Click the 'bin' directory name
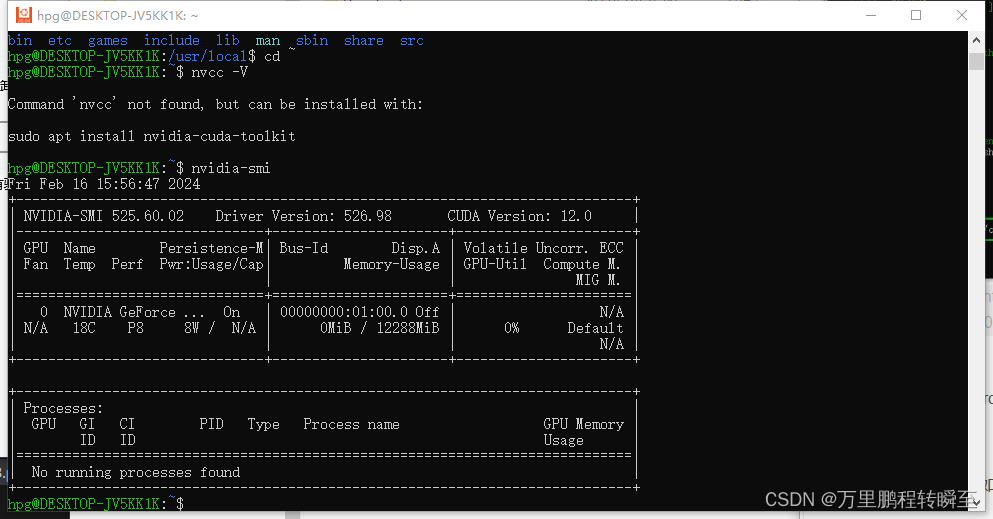The image size is (993, 519). pyautogui.click(x=20, y=41)
